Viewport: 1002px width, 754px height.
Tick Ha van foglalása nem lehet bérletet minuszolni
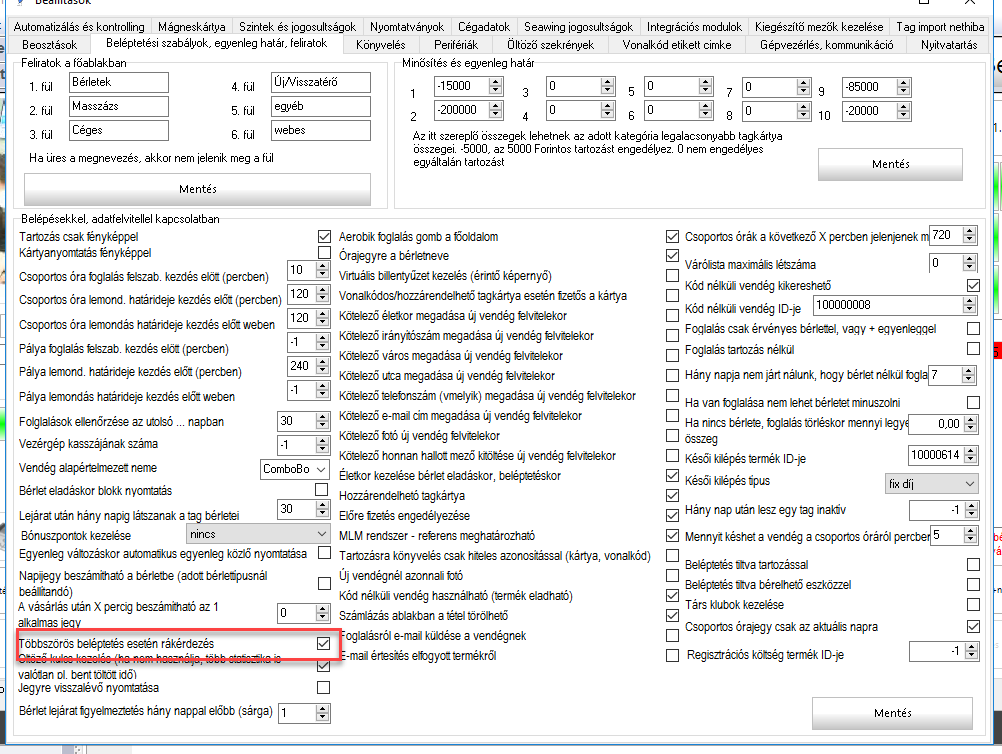click(x=973, y=403)
